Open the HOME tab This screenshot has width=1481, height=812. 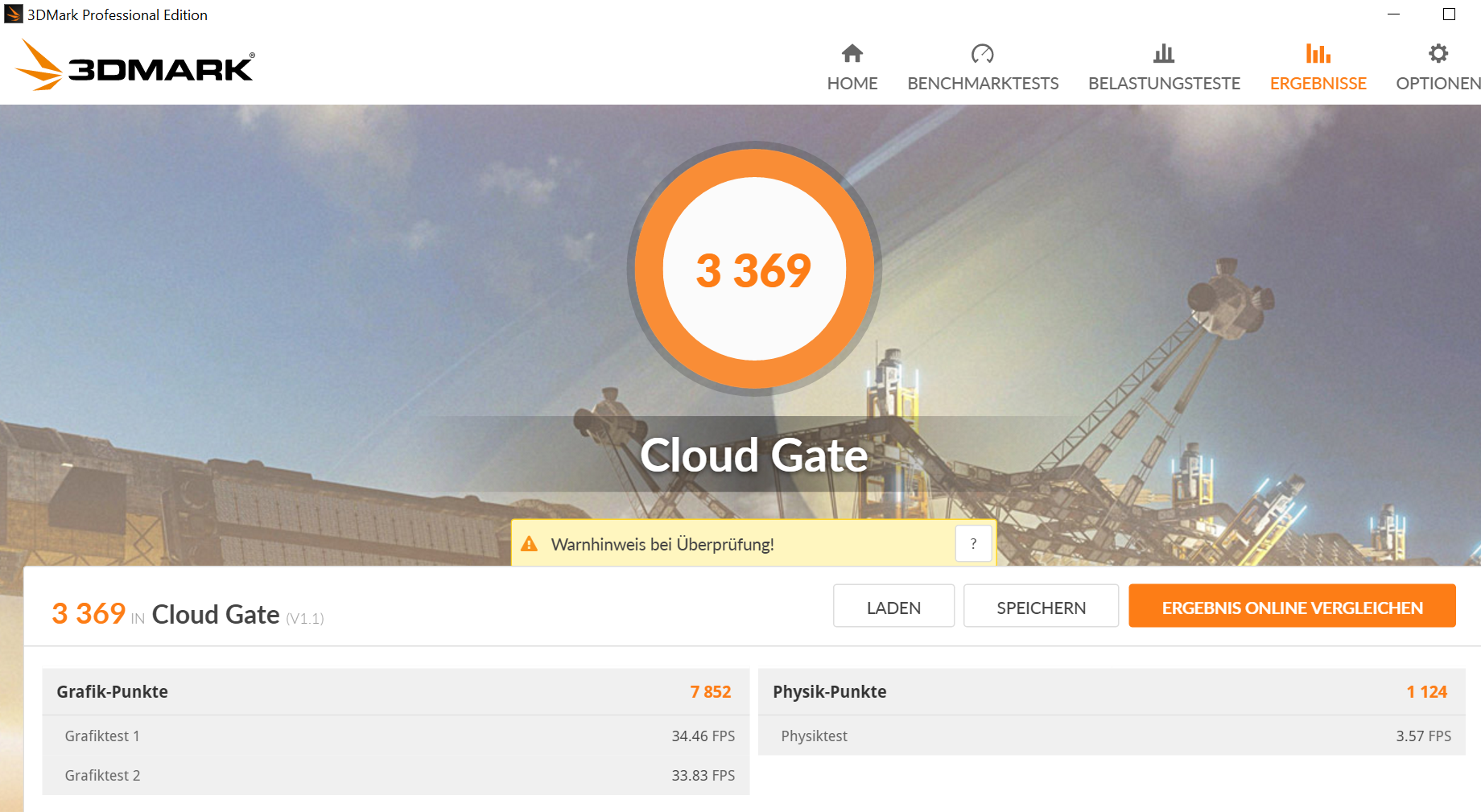click(x=852, y=68)
